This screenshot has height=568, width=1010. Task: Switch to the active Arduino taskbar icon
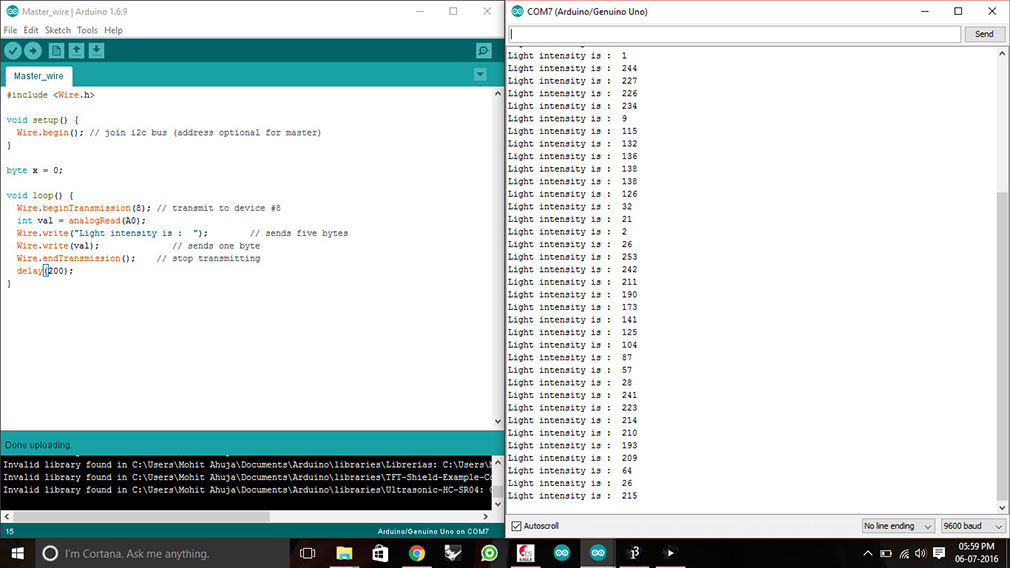coord(598,553)
